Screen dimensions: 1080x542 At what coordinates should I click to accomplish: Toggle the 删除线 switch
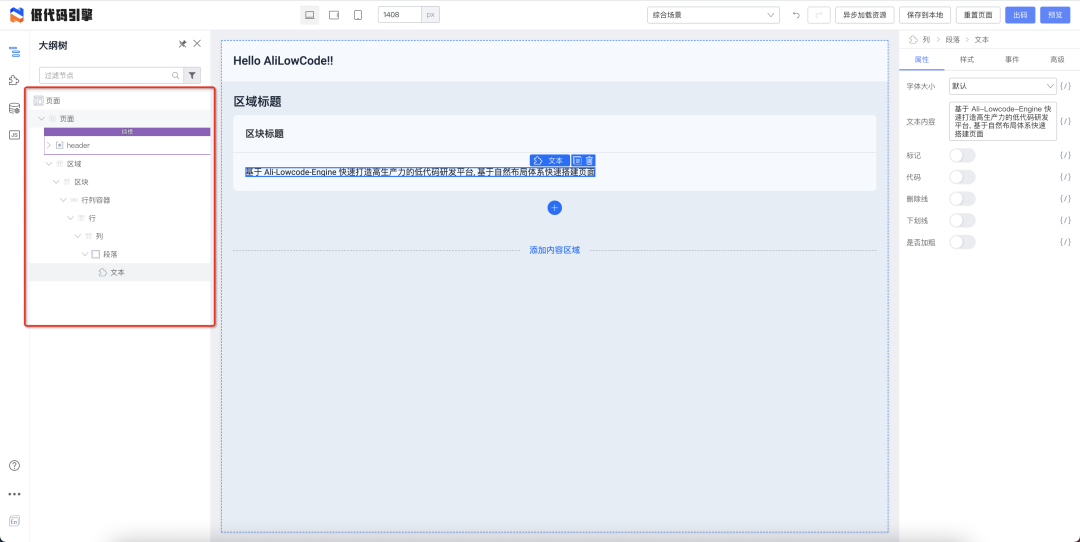click(x=962, y=198)
